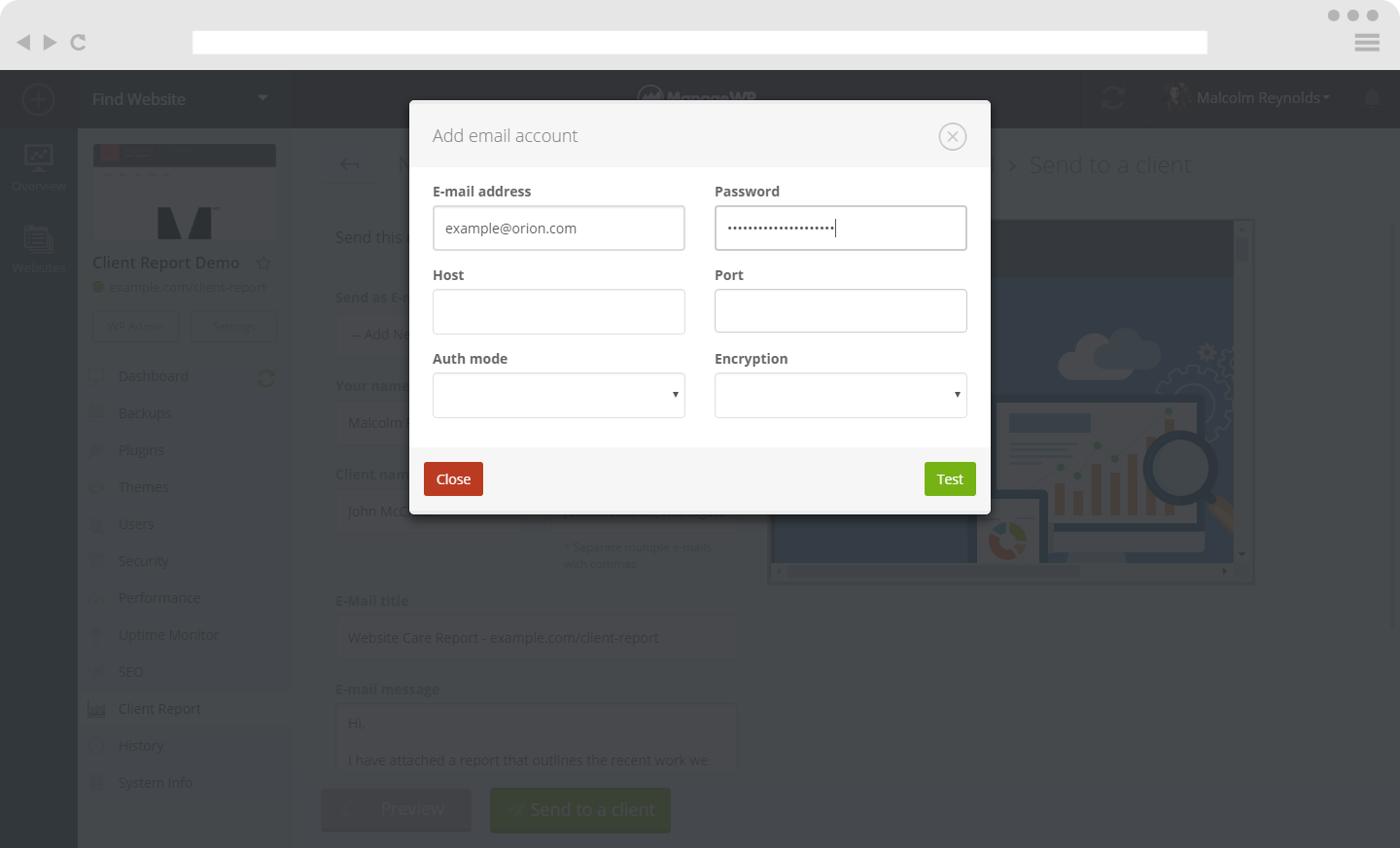
Task: Open Themes in the site menu
Action: 143,487
